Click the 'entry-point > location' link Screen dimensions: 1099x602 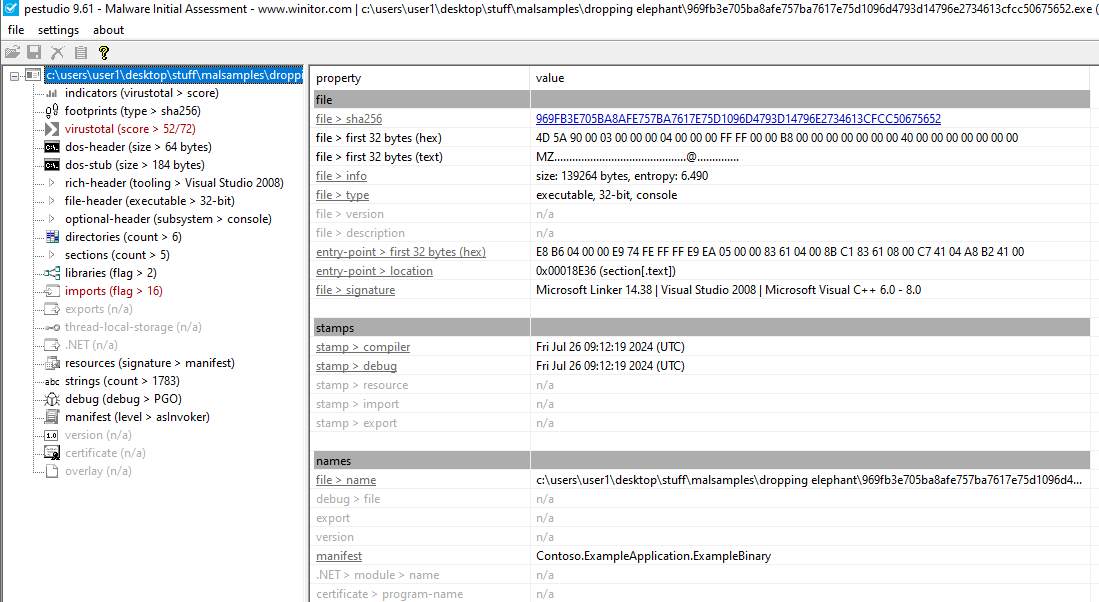tap(374, 271)
